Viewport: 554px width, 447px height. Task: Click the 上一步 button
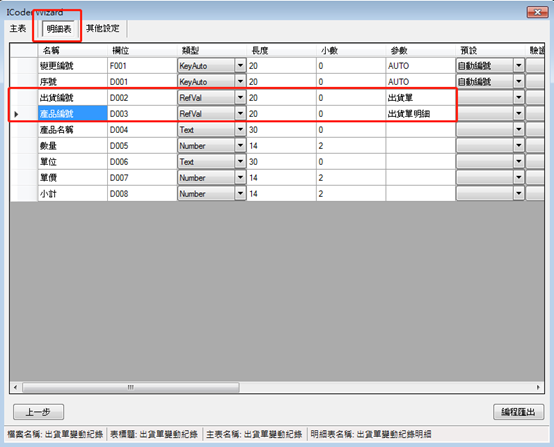pos(39,412)
